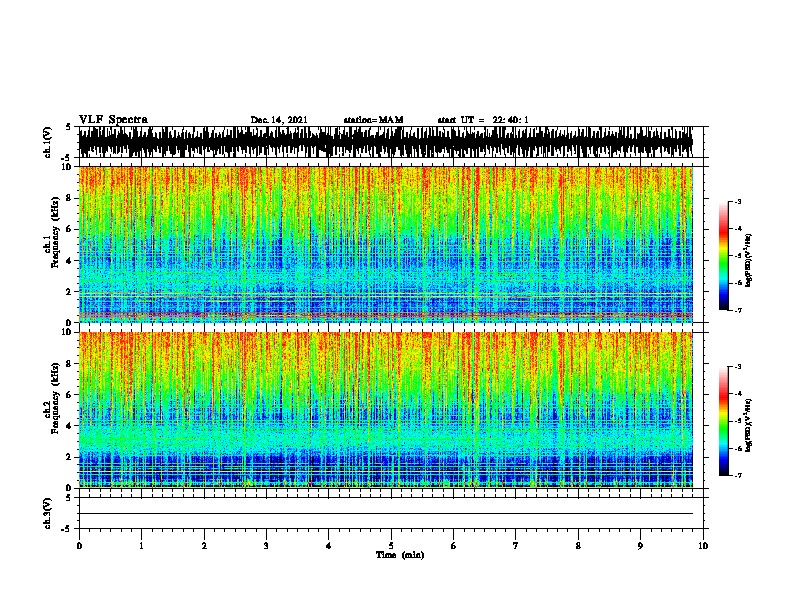Image resolution: width=792 pixels, height=612 pixels.
Task: Click time axis tick label "5"
Action: [x=391, y=546]
